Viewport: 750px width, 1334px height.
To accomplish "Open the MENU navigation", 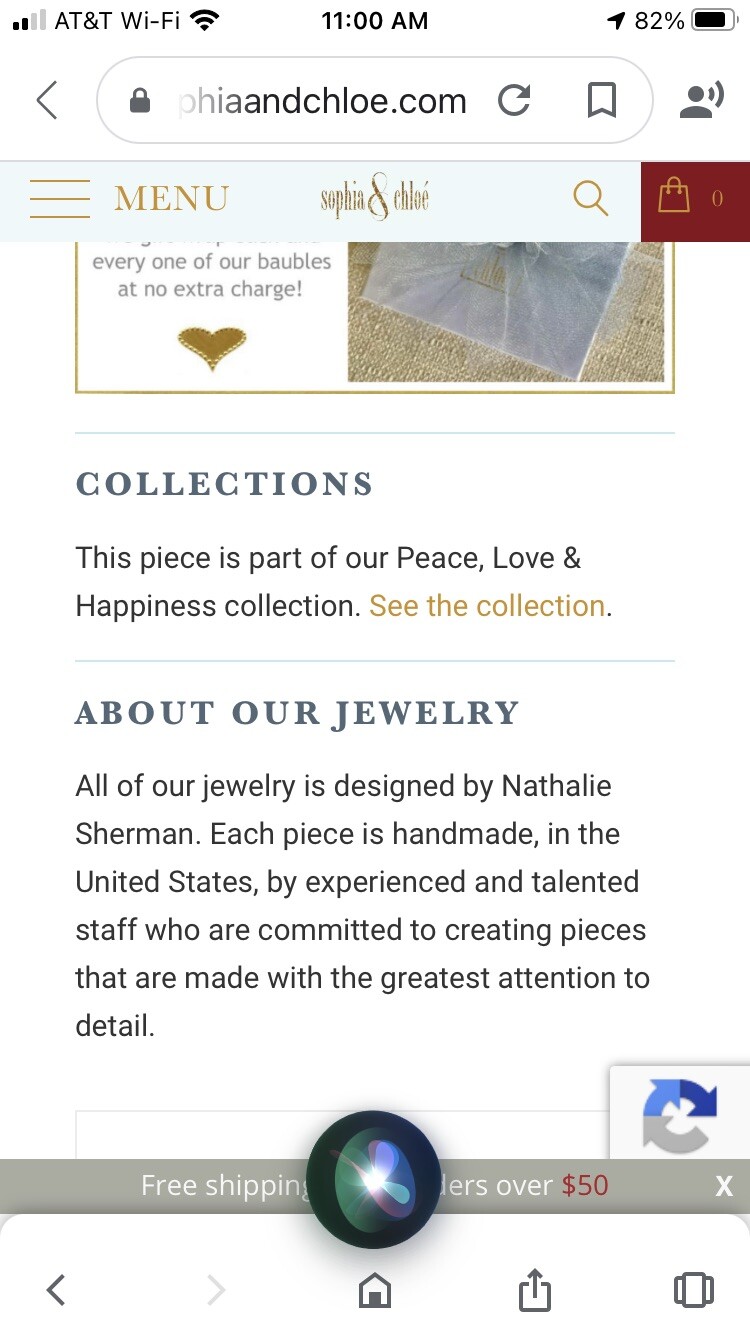I will pos(170,198).
